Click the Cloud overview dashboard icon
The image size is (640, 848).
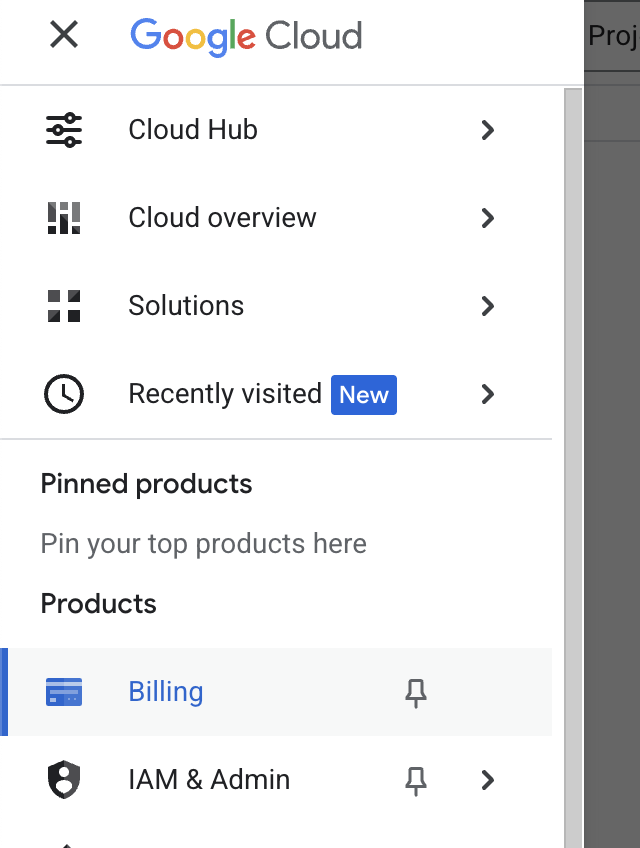(x=64, y=218)
